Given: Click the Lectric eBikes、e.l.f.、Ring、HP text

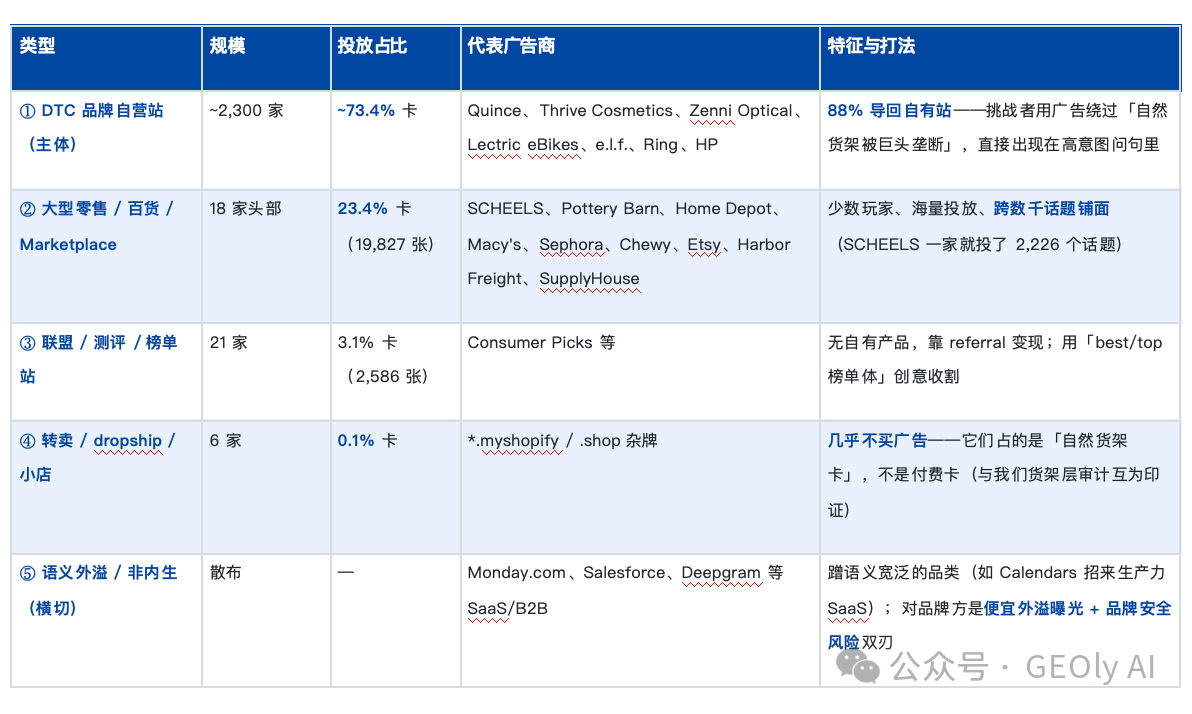Looking at the screenshot, I should pyautogui.click(x=592, y=144).
